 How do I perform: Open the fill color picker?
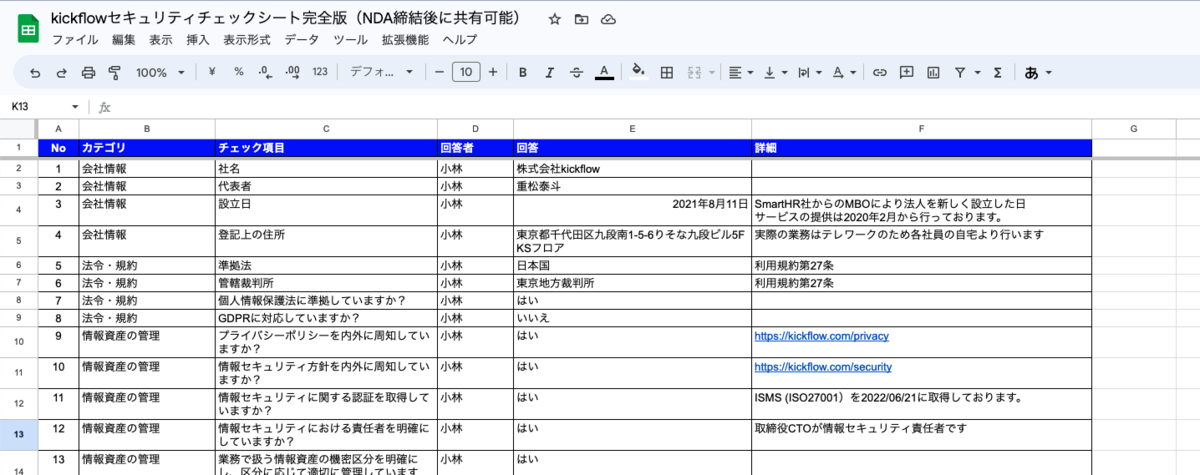click(x=640, y=72)
